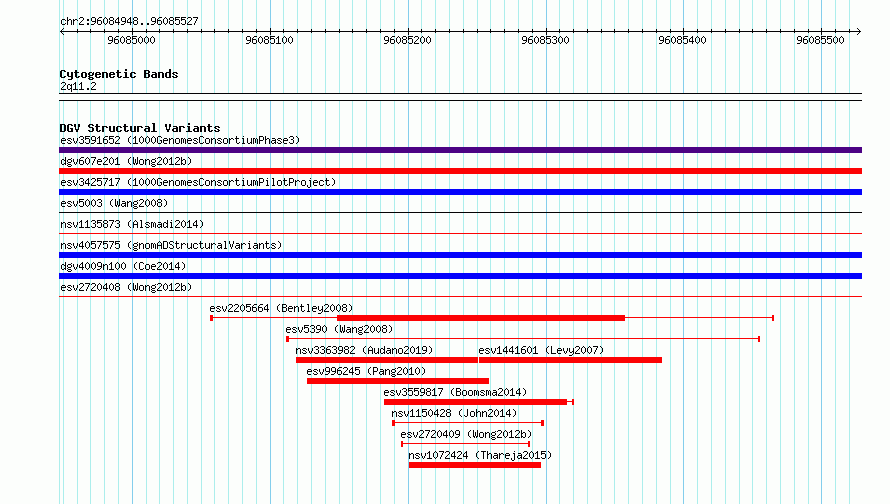This screenshot has height=504, width=890.
Task: Open esv3425717 (1000GenomesConsortiumPilotProject) label
Action: click(x=198, y=182)
